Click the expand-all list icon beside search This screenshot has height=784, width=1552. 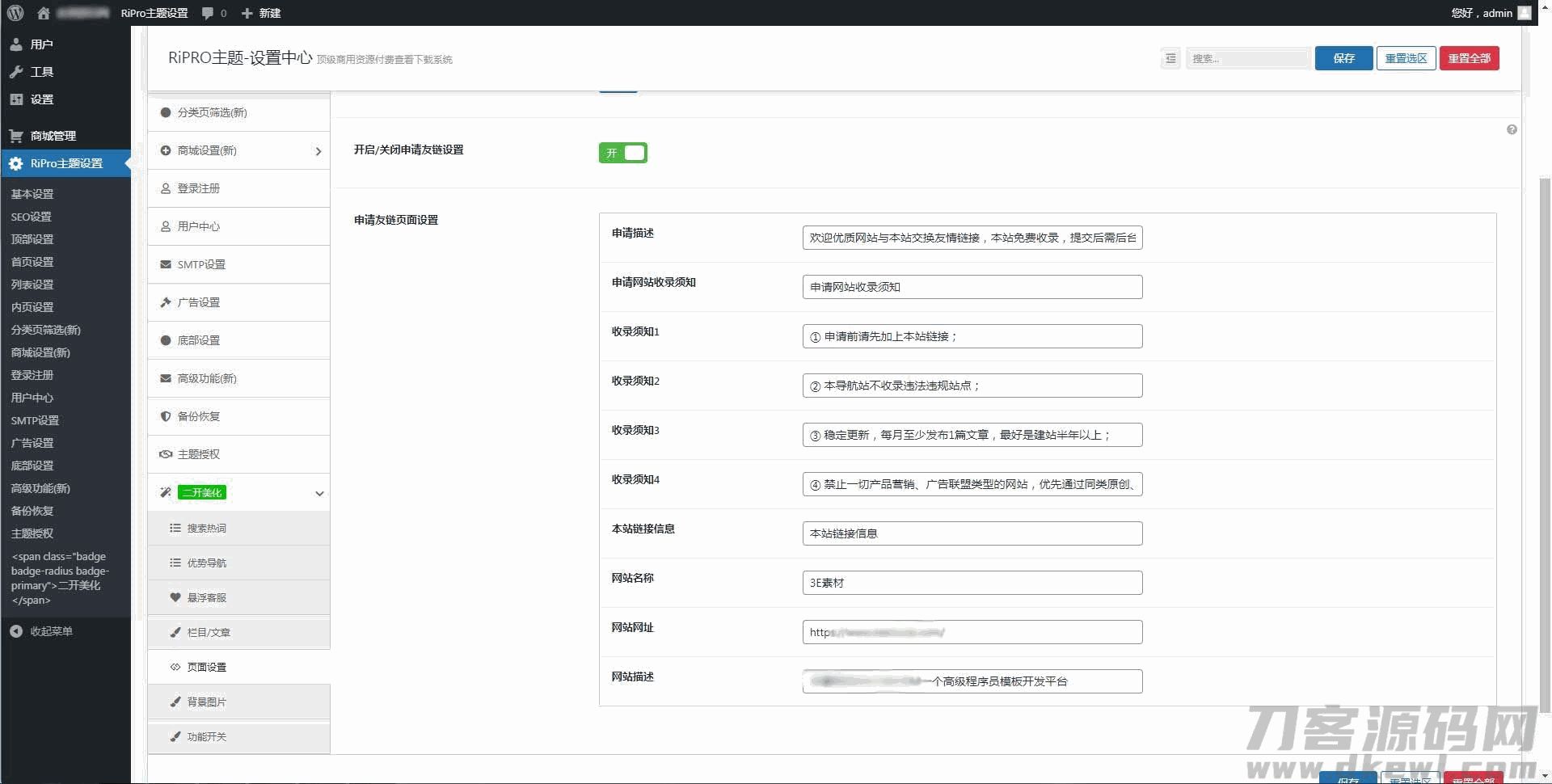point(1170,58)
